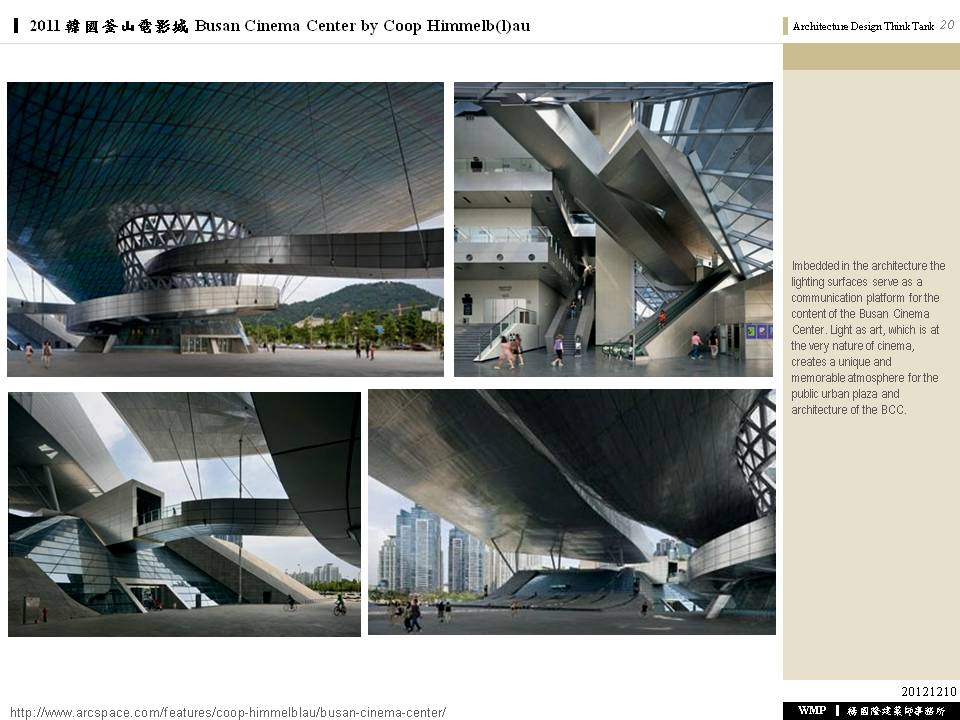Click the page number 20
The height and width of the screenshot is (720, 960).
pos(947,26)
